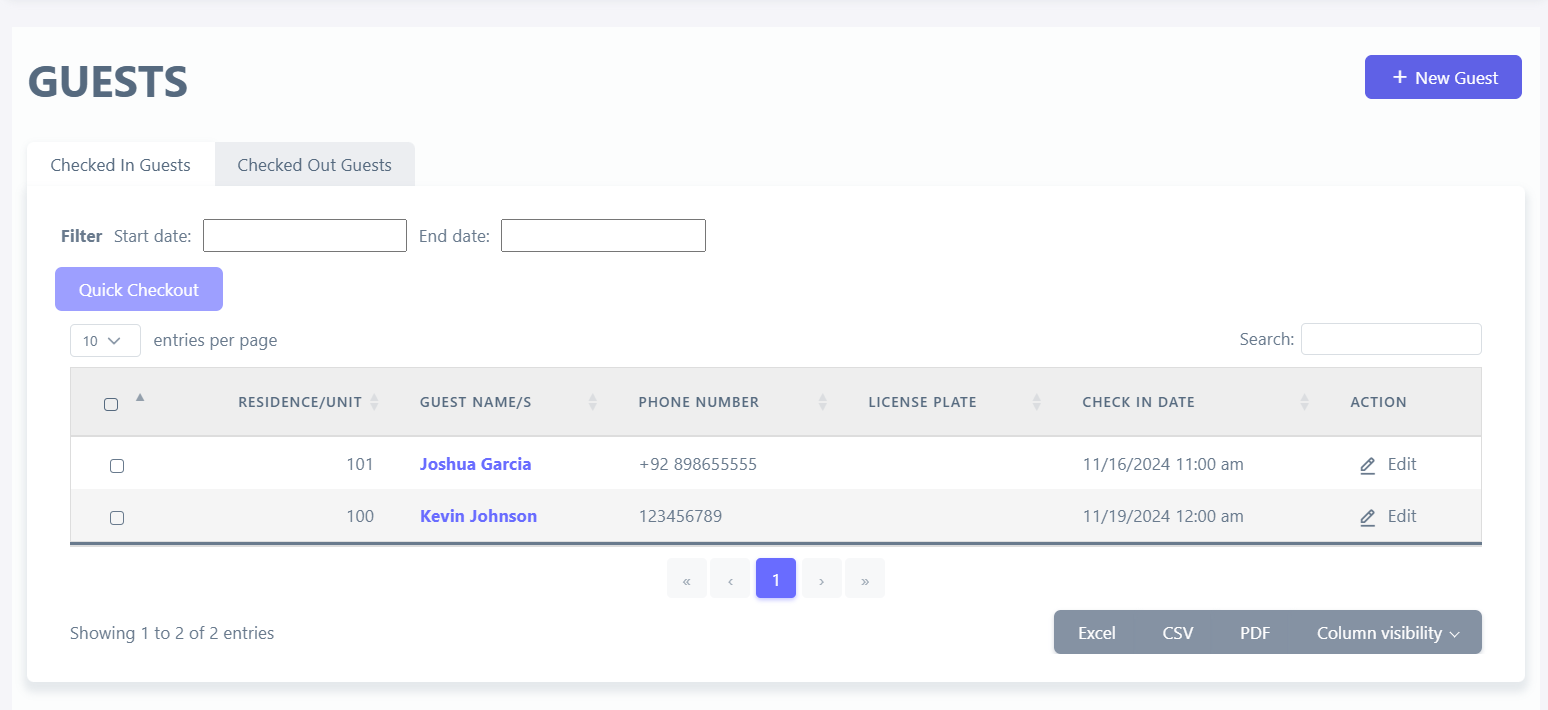Viewport: 1548px width, 710px height.
Task: Toggle the select-all checkbox in table header
Action: point(111,404)
